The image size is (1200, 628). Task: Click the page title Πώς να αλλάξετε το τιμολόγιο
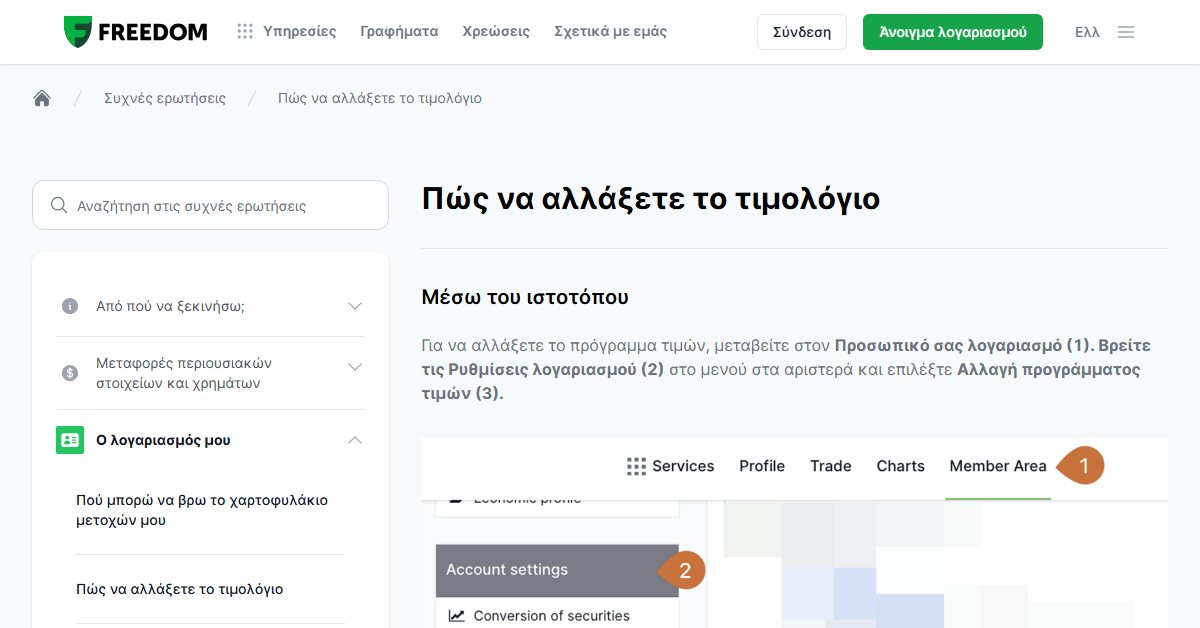(x=651, y=198)
